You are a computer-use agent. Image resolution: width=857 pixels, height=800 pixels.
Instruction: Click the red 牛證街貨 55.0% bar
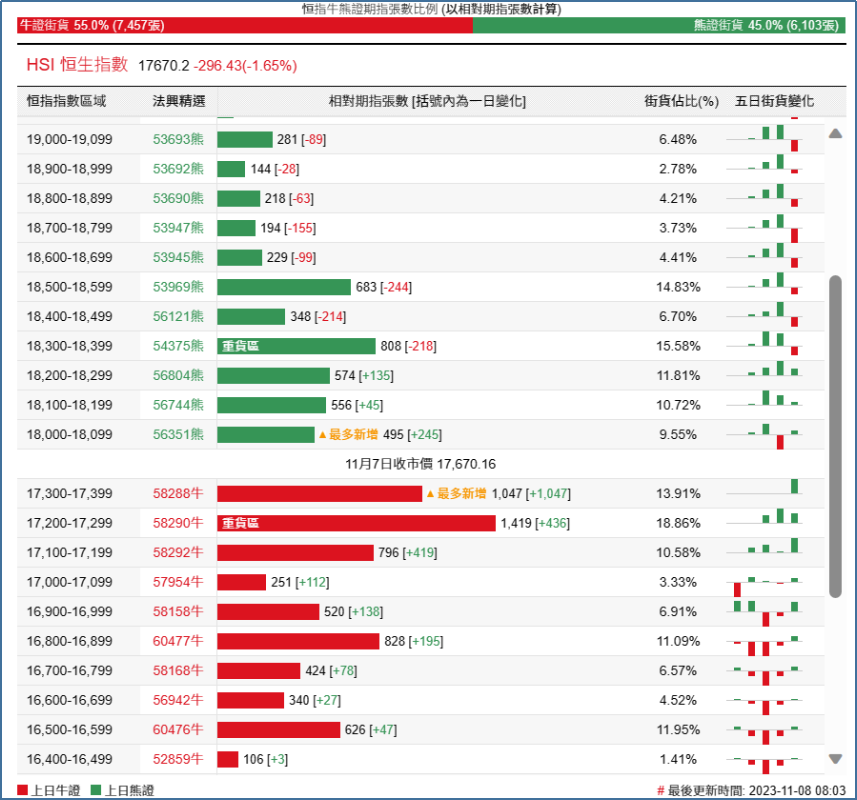[244, 26]
